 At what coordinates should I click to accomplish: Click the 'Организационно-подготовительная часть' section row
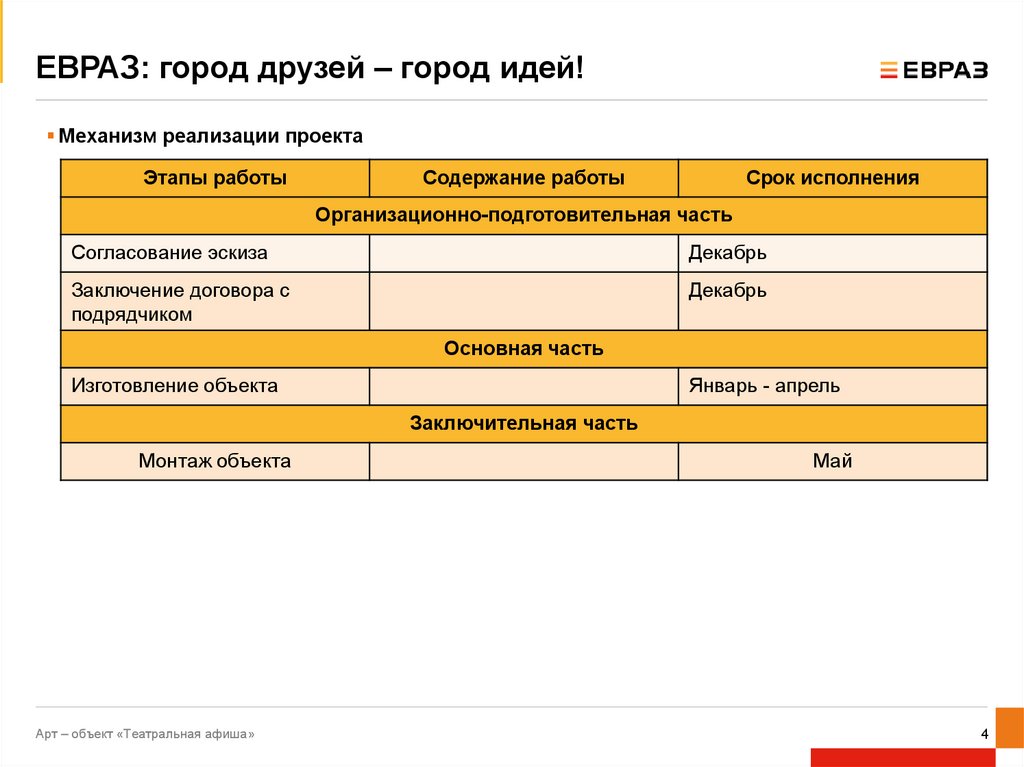[524, 215]
